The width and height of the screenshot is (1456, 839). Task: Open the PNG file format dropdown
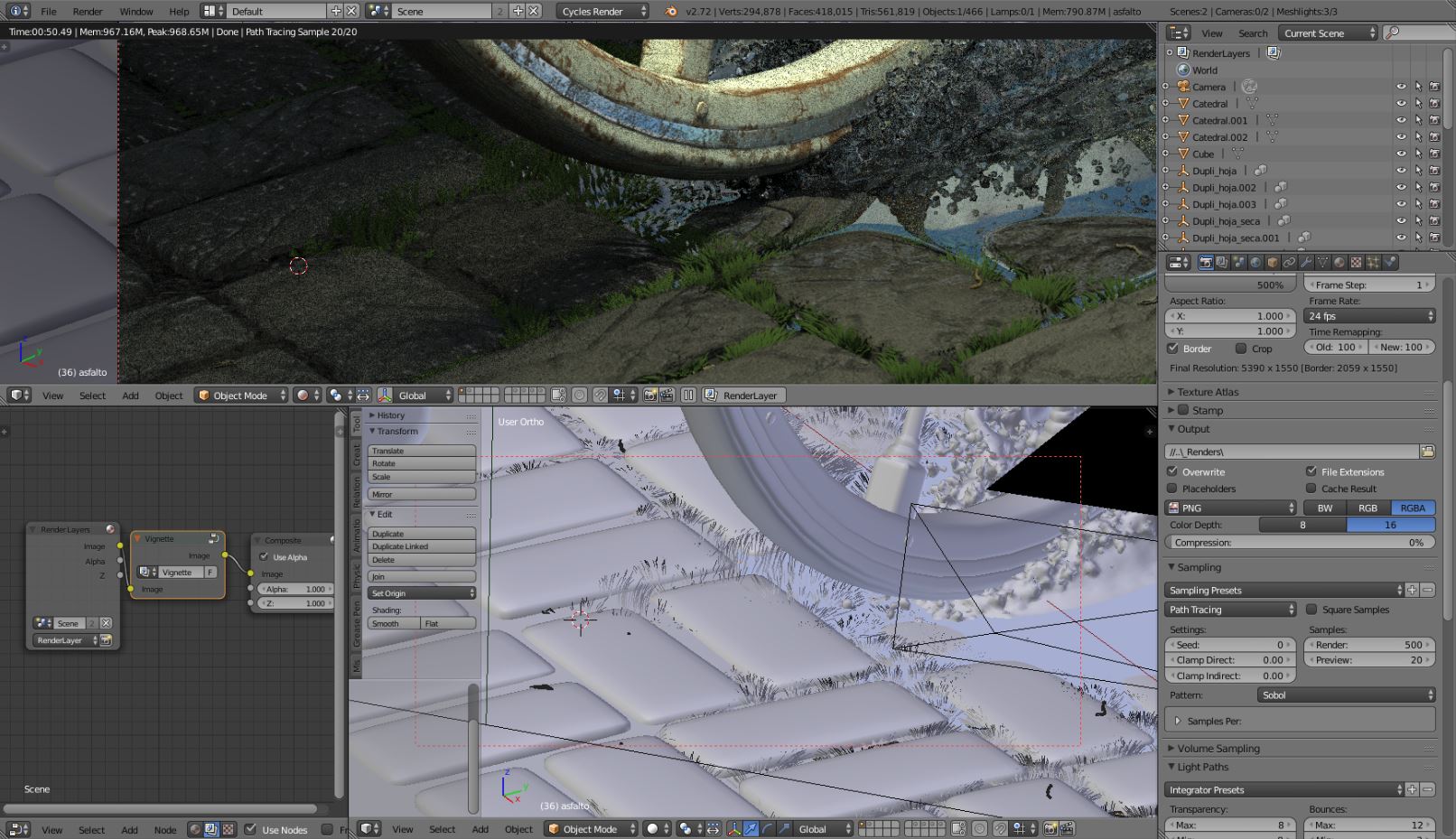[1230, 508]
